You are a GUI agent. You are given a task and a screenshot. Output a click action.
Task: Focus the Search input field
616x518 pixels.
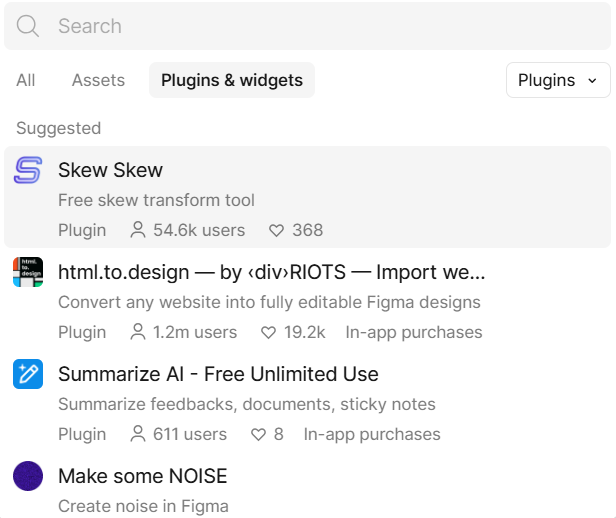tap(307, 26)
